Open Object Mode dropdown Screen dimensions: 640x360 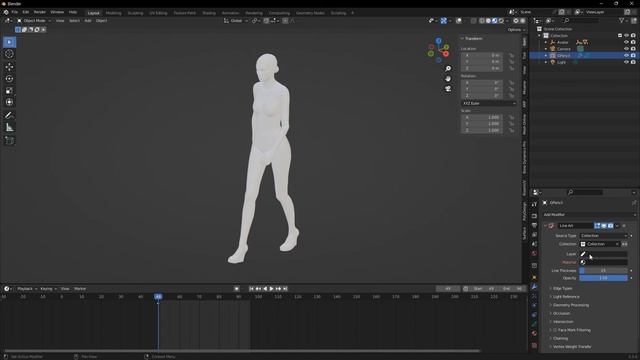click(33, 20)
